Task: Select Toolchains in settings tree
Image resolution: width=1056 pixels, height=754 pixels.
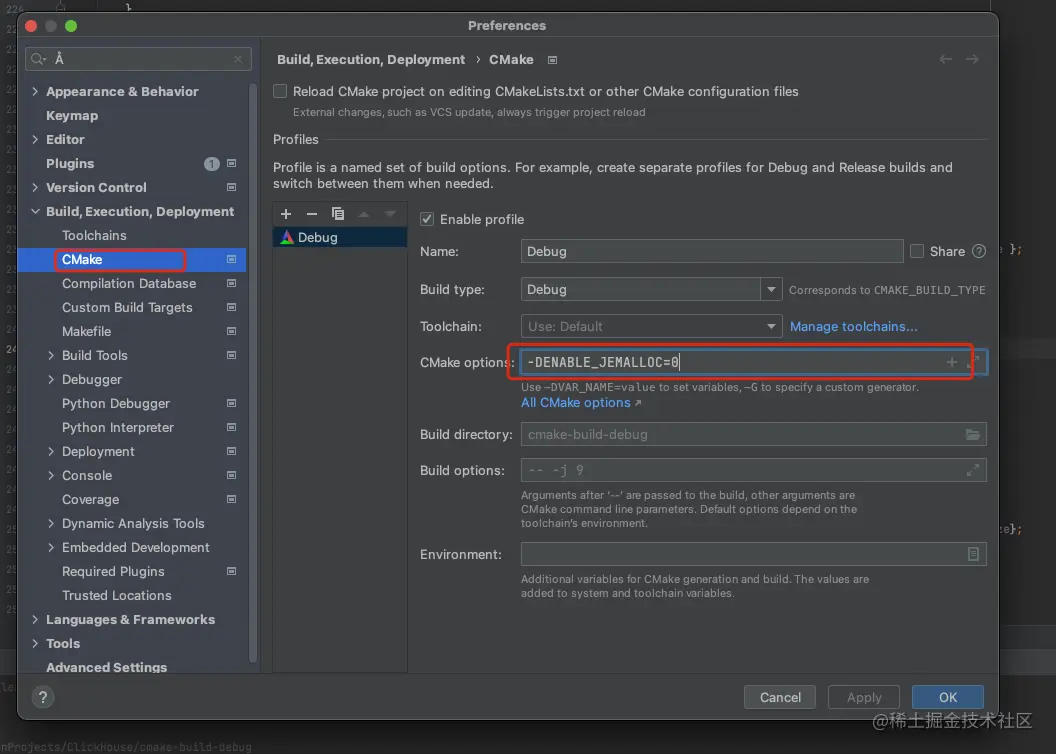Action: pyautogui.click(x=94, y=235)
